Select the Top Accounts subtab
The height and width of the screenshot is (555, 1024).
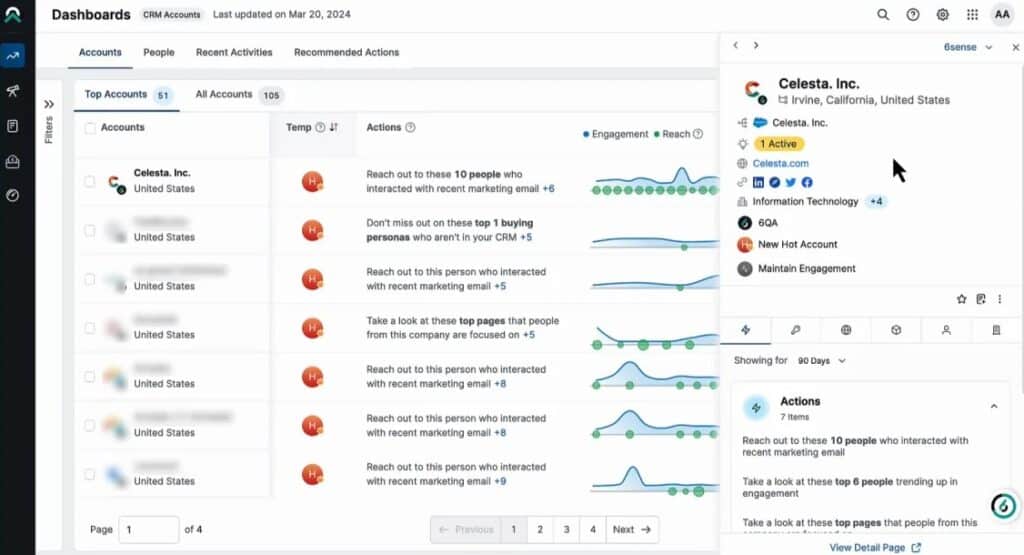point(127,95)
